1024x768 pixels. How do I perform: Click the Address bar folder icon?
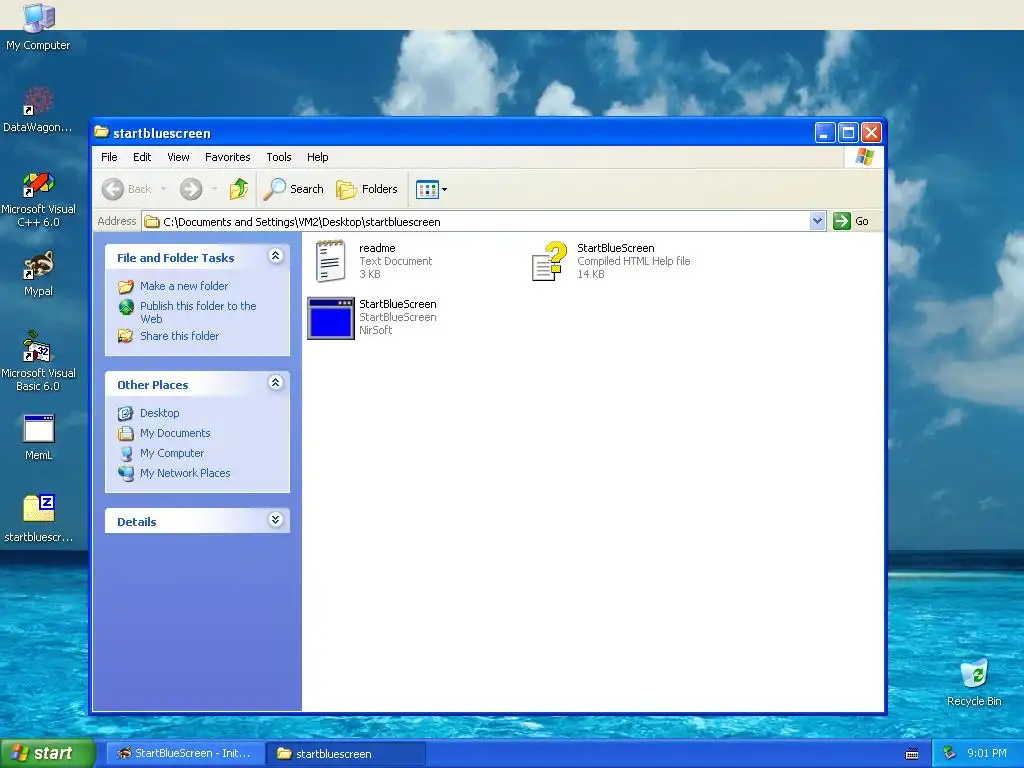152,222
